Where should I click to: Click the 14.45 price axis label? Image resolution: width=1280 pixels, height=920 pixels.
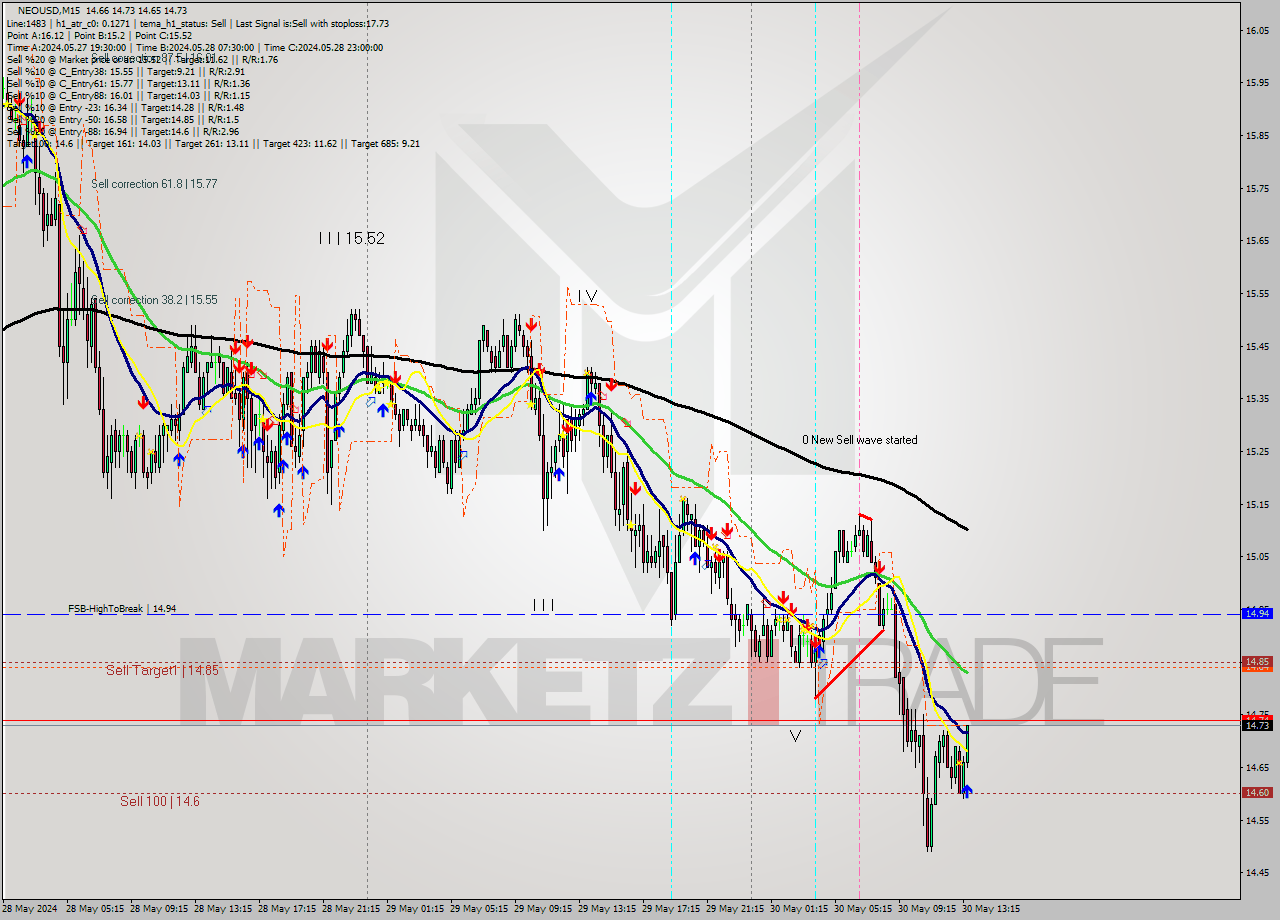click(1257, 872)
